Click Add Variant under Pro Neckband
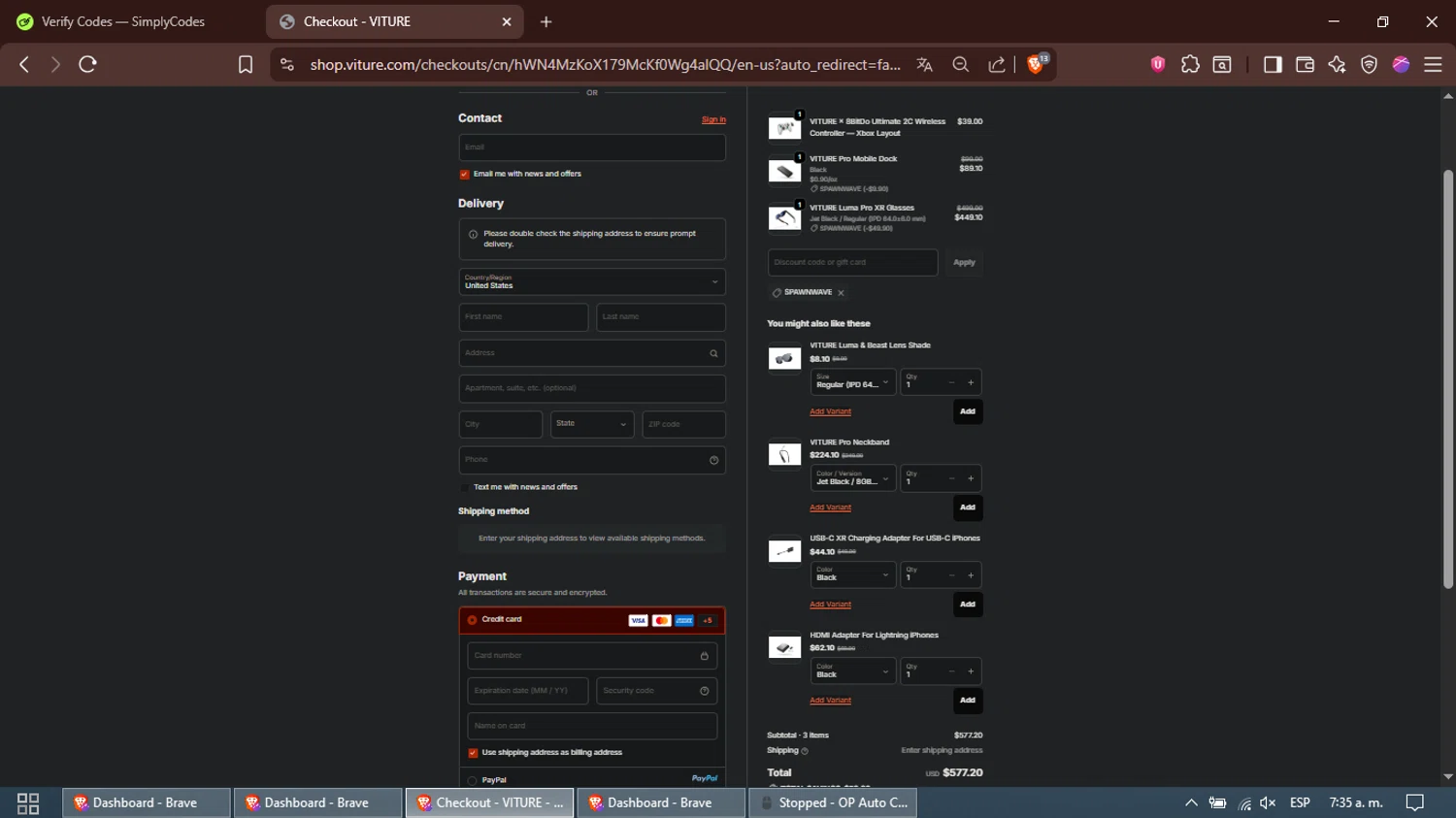The image size is (1456, 818). tap(830, 507)
